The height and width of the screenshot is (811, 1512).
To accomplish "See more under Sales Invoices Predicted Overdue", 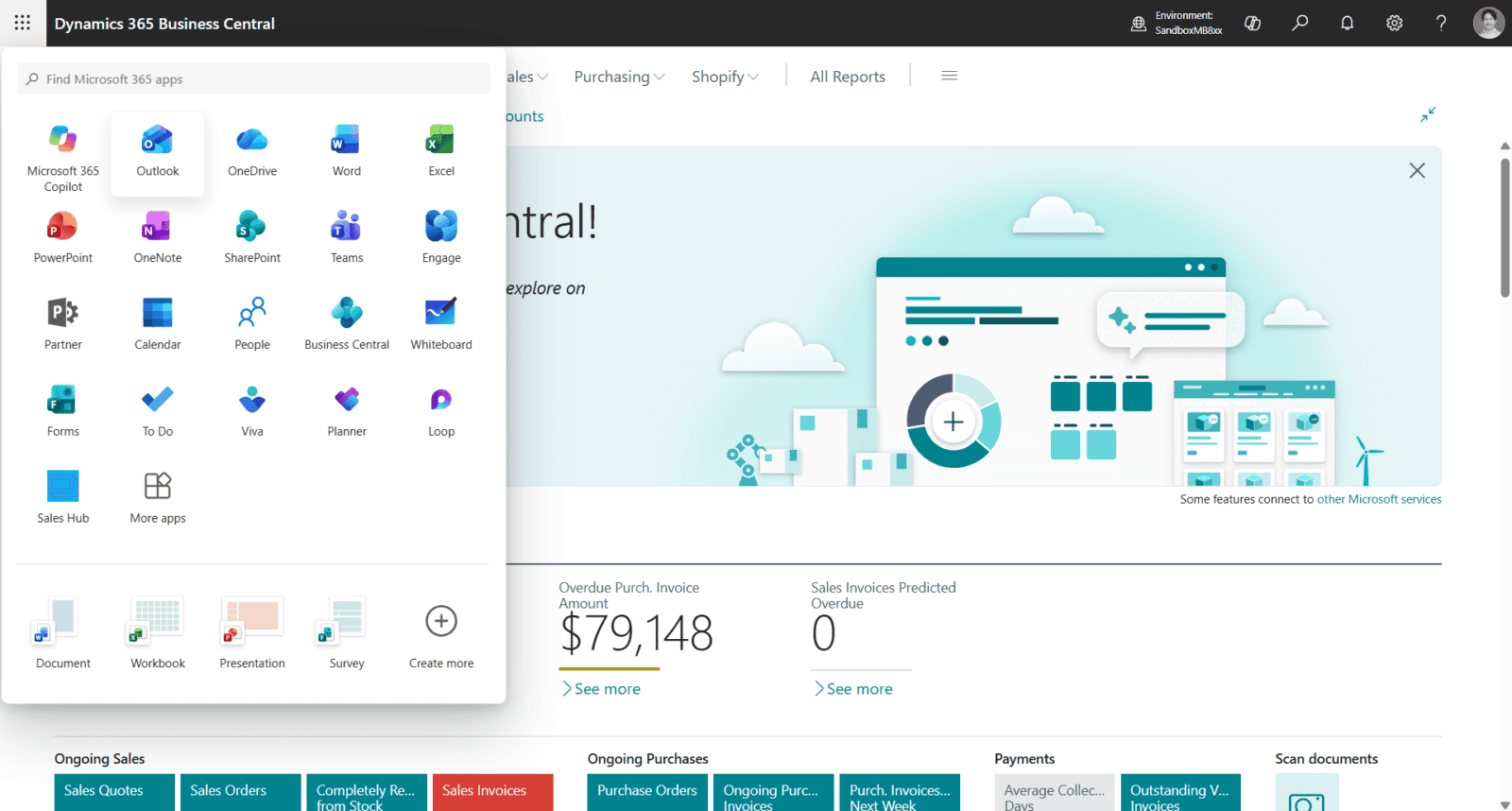I will (x=853, y=689).
